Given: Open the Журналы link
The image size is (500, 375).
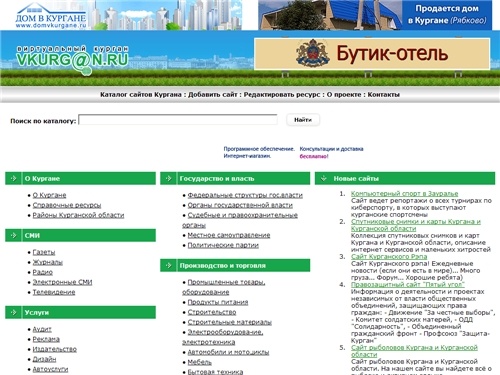Looking at the screenshot, I should [x=48, y=262].
